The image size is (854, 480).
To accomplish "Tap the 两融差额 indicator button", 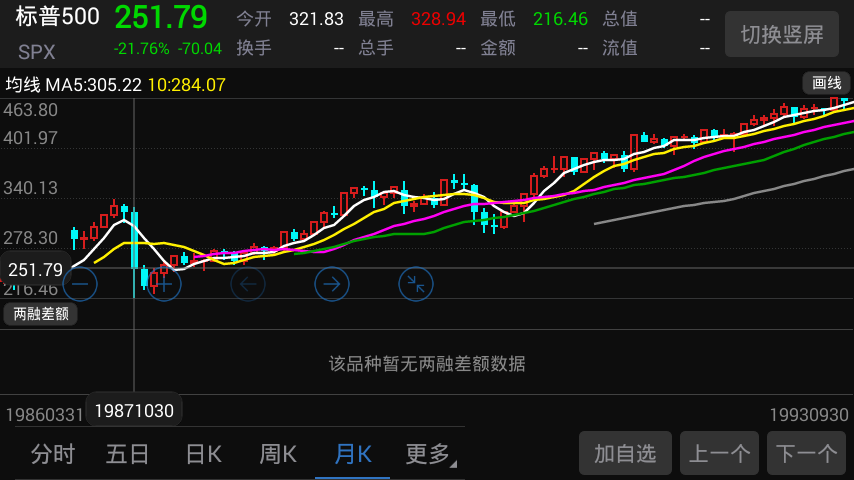I will (x=41, y=314).
